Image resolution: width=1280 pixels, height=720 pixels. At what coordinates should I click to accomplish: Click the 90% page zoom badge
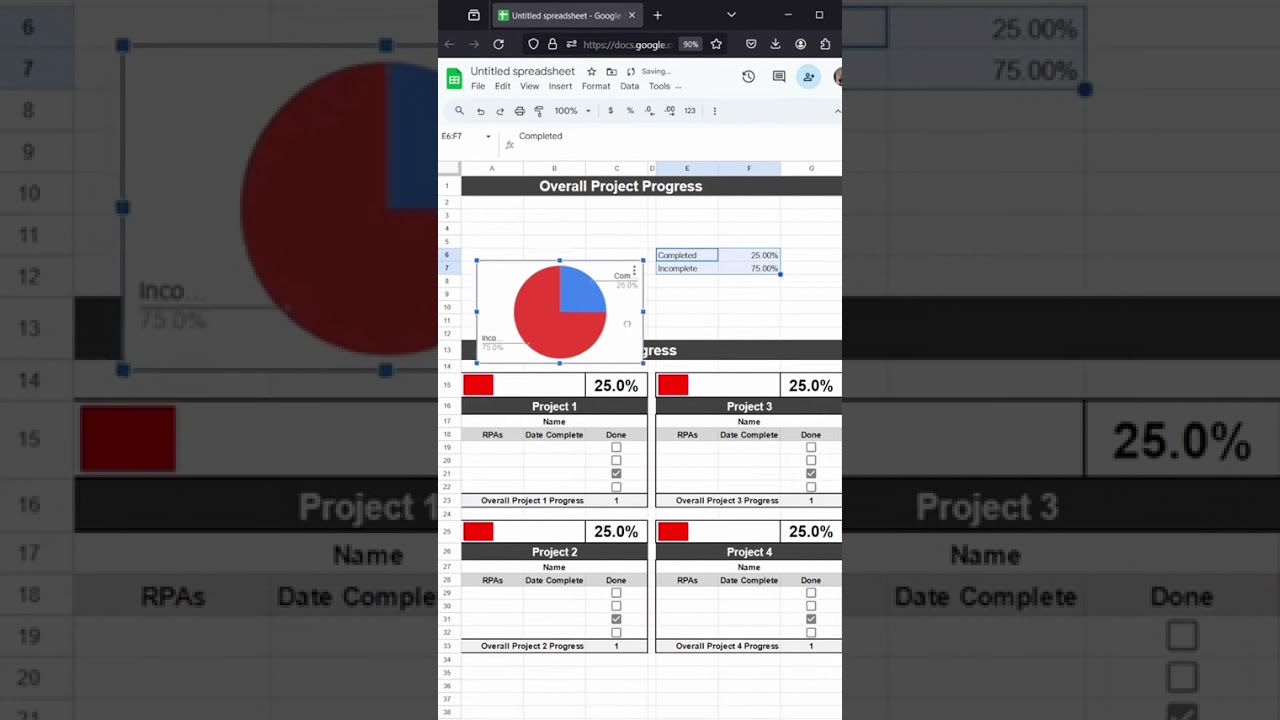tap(690, 44)
